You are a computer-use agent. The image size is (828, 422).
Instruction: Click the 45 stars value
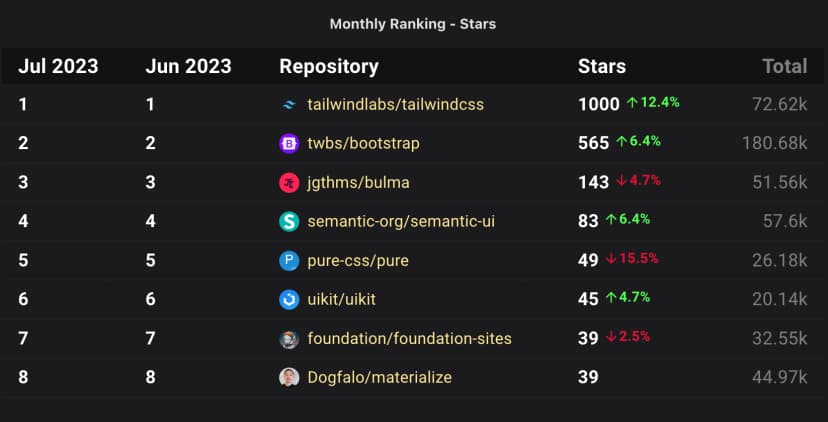[588, 299]
